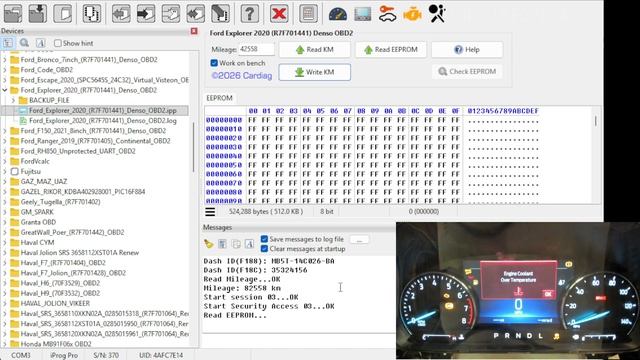This screenshot has width=640, height=360.
Task: Click the new blank document toolbar icon
Action: 63,13
